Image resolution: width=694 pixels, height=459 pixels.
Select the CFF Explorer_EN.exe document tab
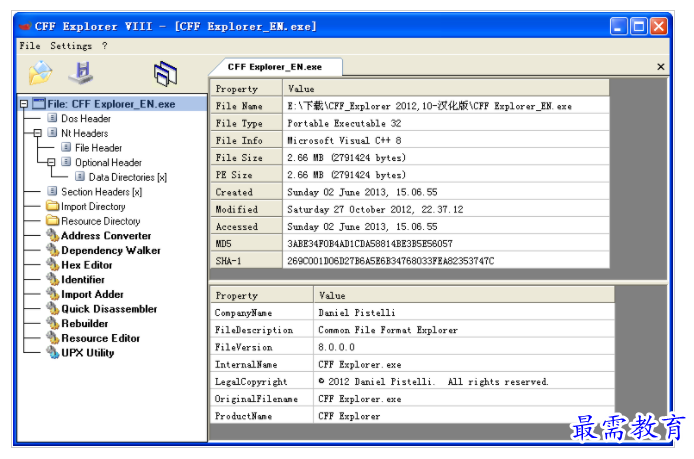[275, 67]
